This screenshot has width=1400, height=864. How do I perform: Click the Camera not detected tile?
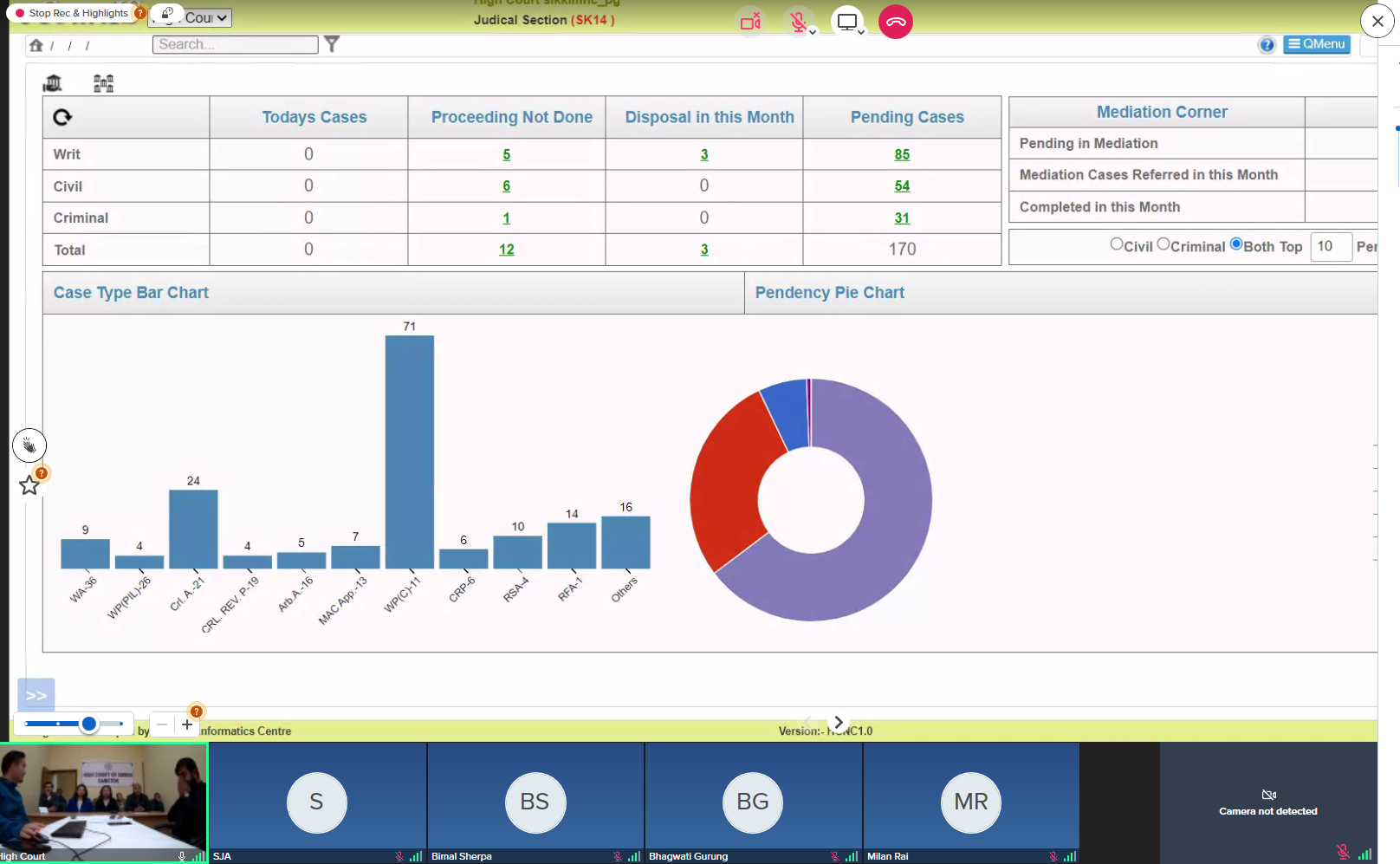coord(1268,802)
